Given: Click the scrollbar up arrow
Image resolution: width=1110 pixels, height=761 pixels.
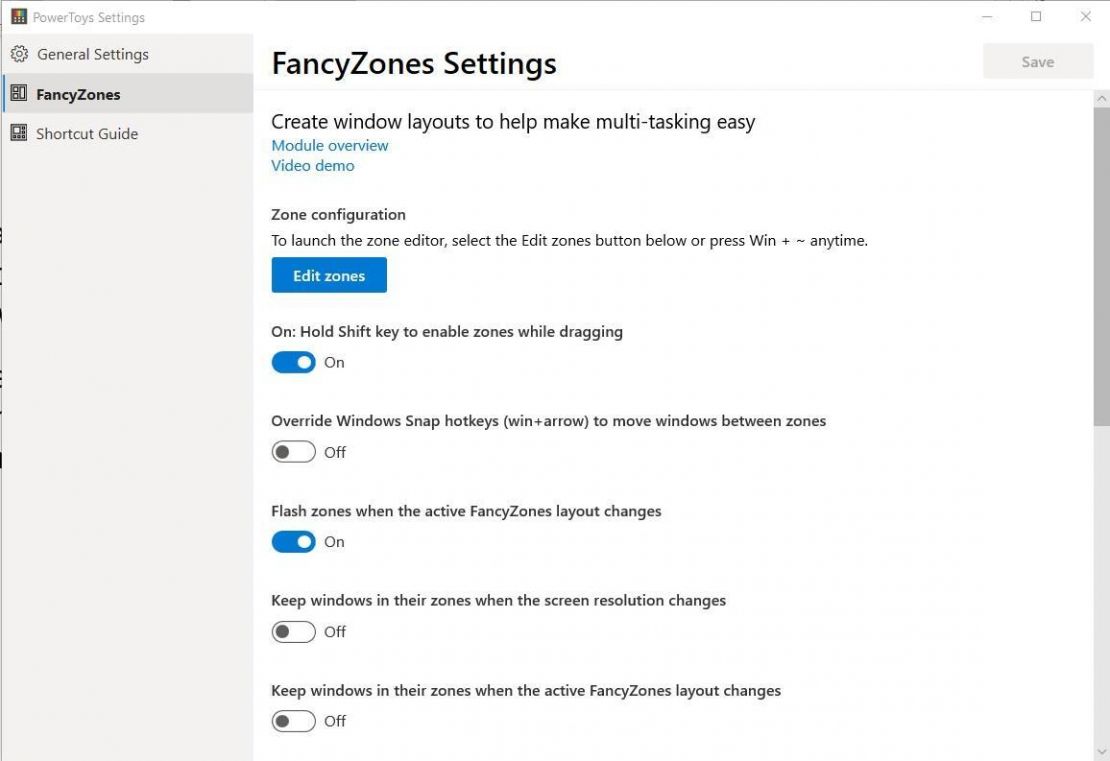Looking at the screenshot, I should [1101, 97].
